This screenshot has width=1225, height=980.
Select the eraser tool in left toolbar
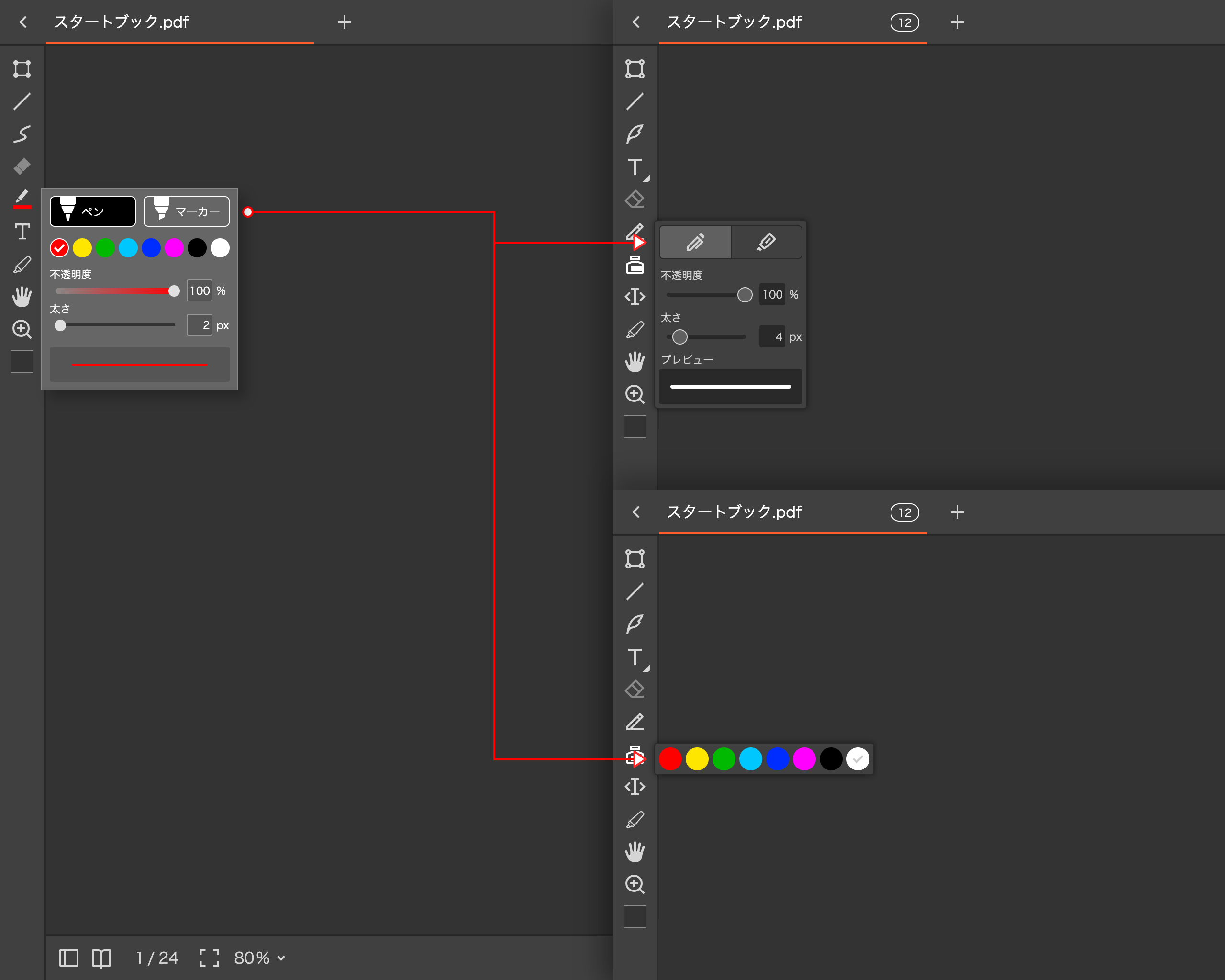pyautogui.click(x=22, y=167)
